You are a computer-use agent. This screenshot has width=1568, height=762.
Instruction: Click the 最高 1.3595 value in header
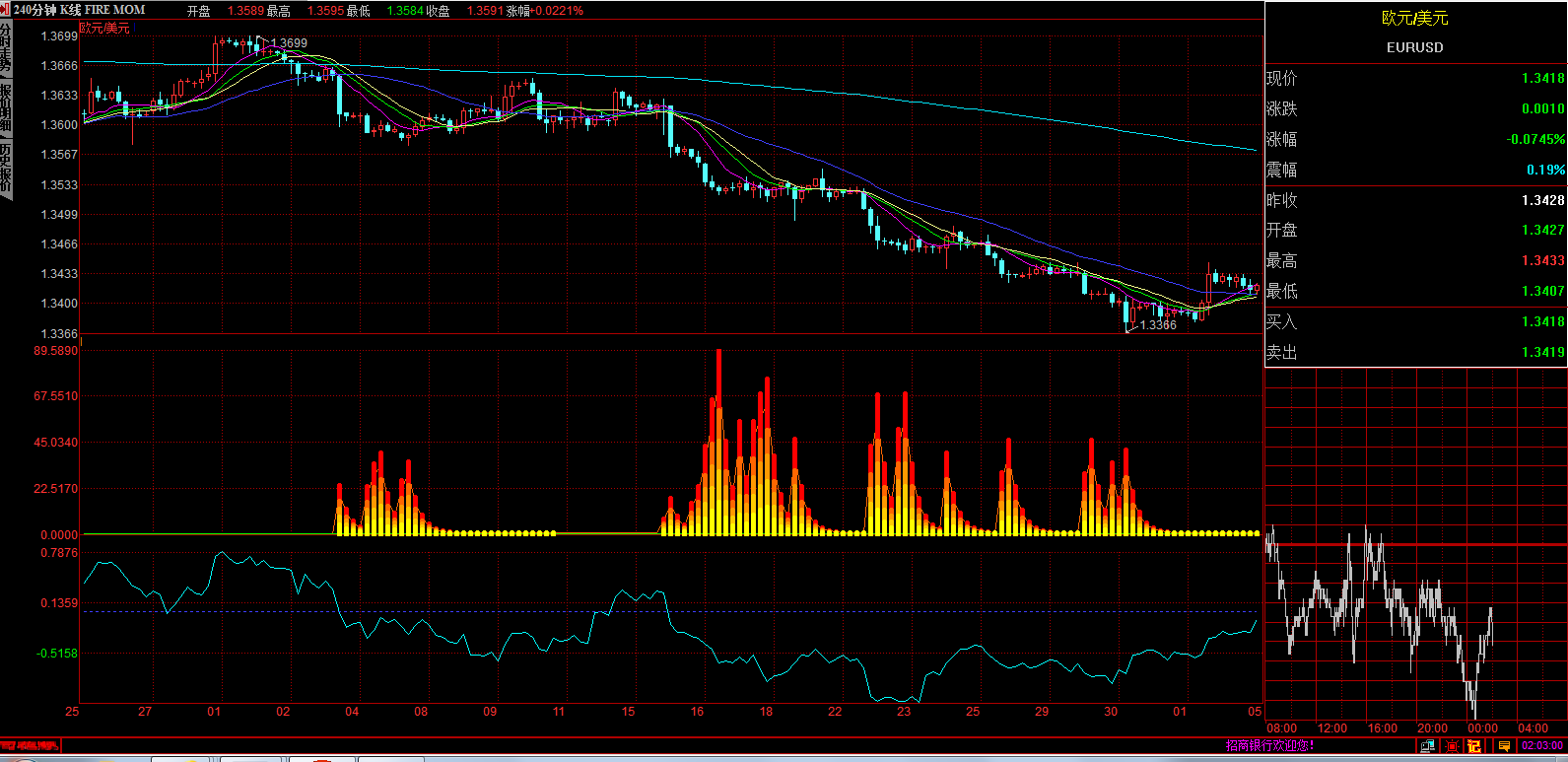(x=325, y=11)
